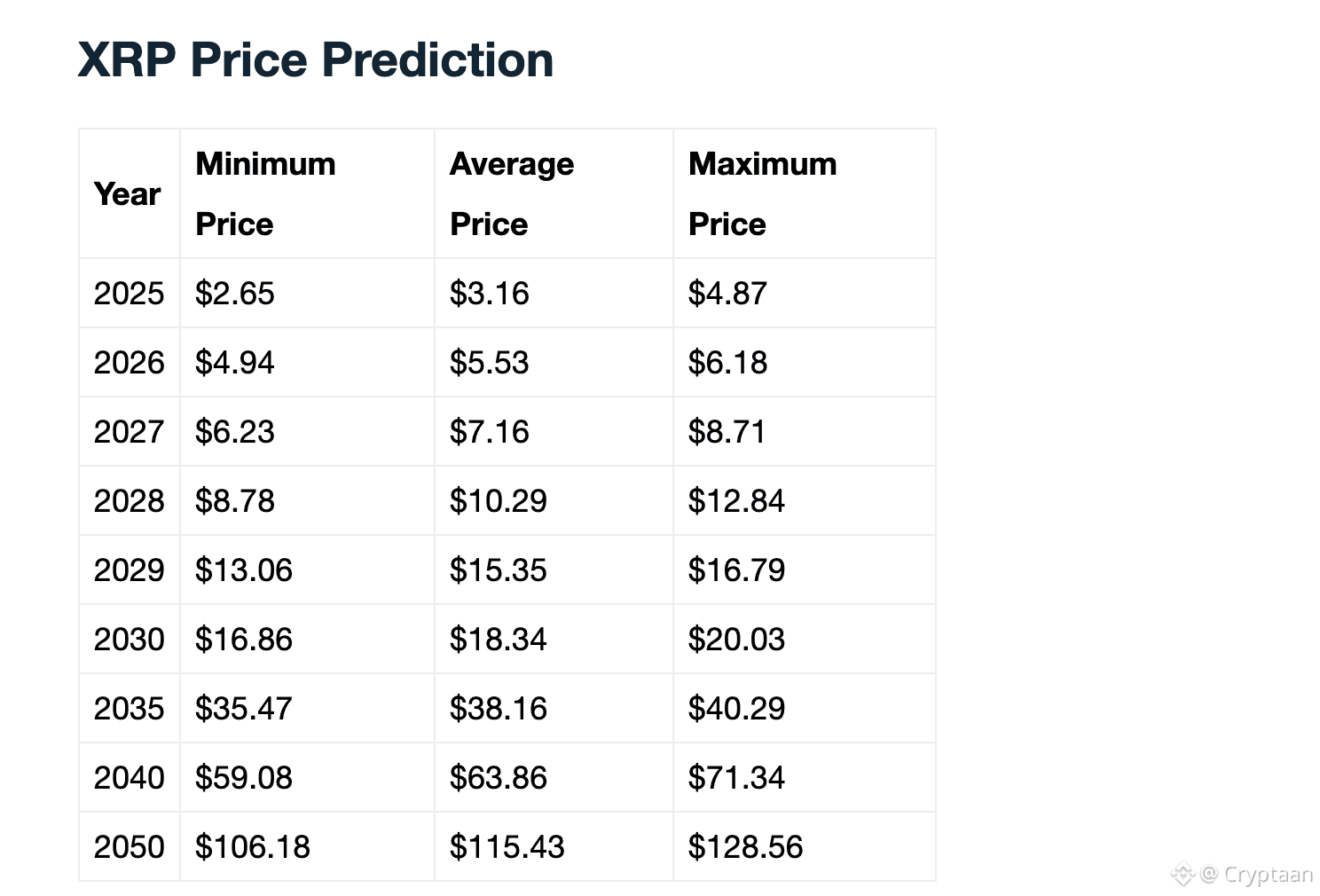Click the $63.86 average price cell

tap(498, 778)
